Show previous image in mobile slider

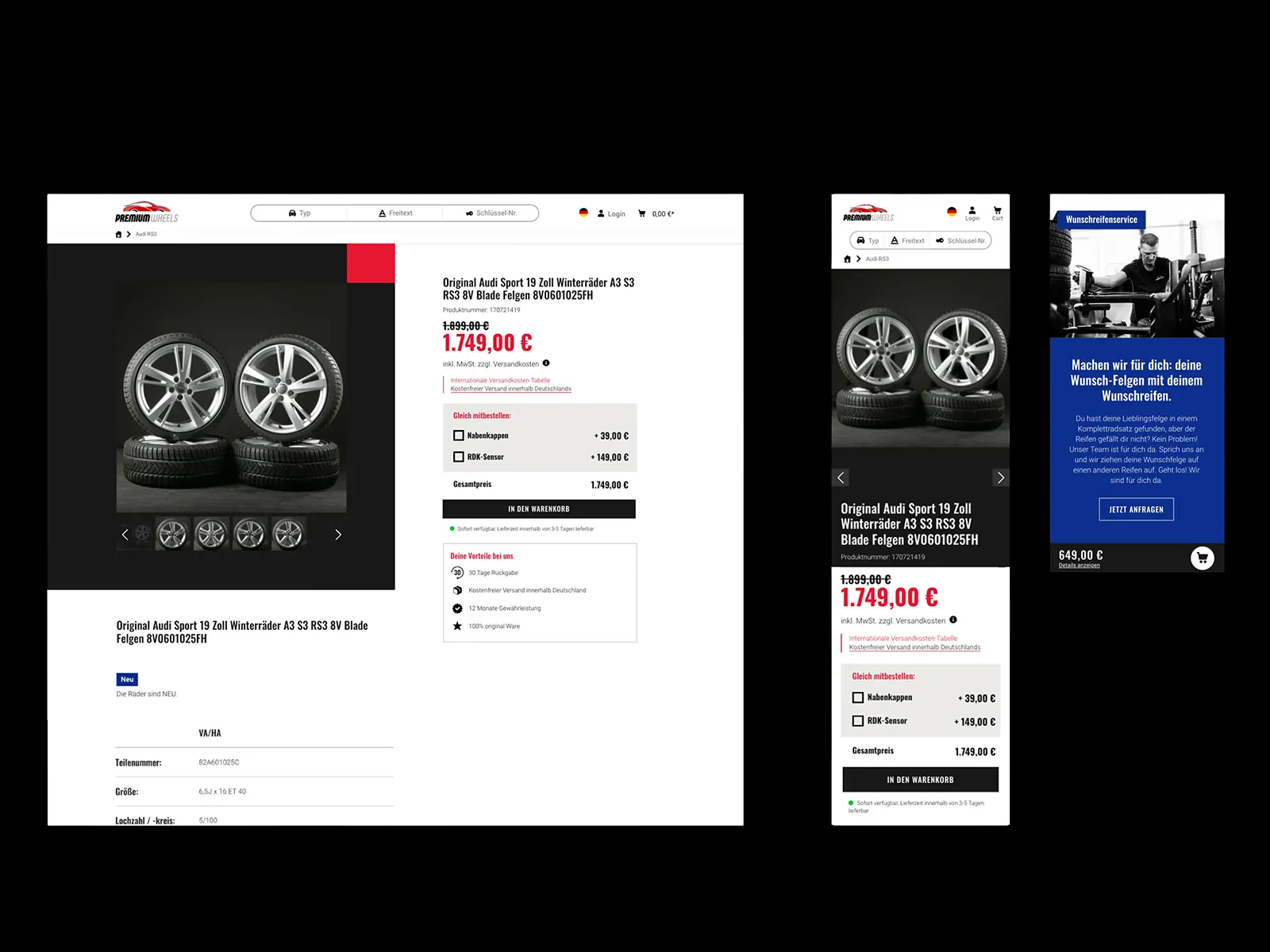click(841, 478)
